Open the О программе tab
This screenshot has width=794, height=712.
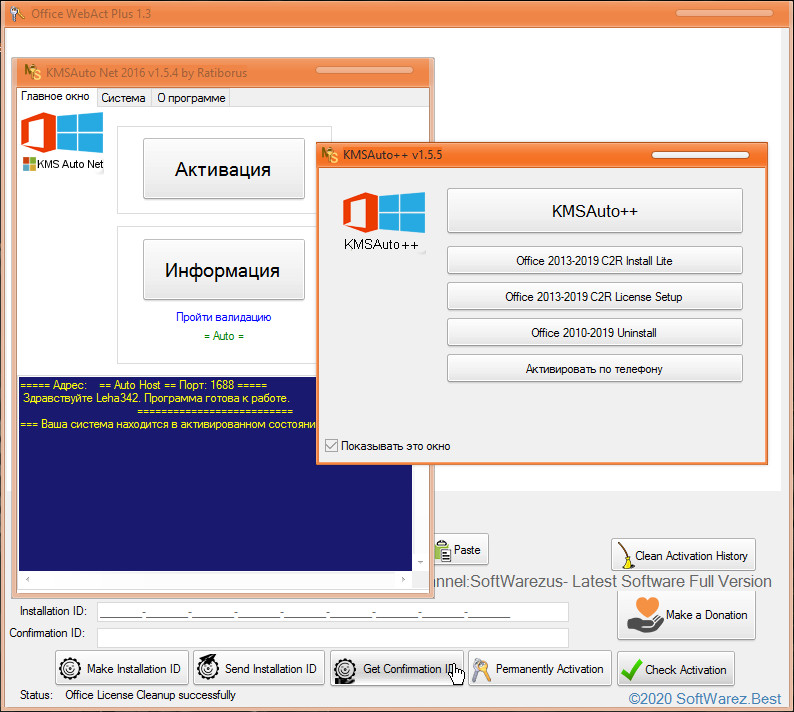click(x=190, y=98)
